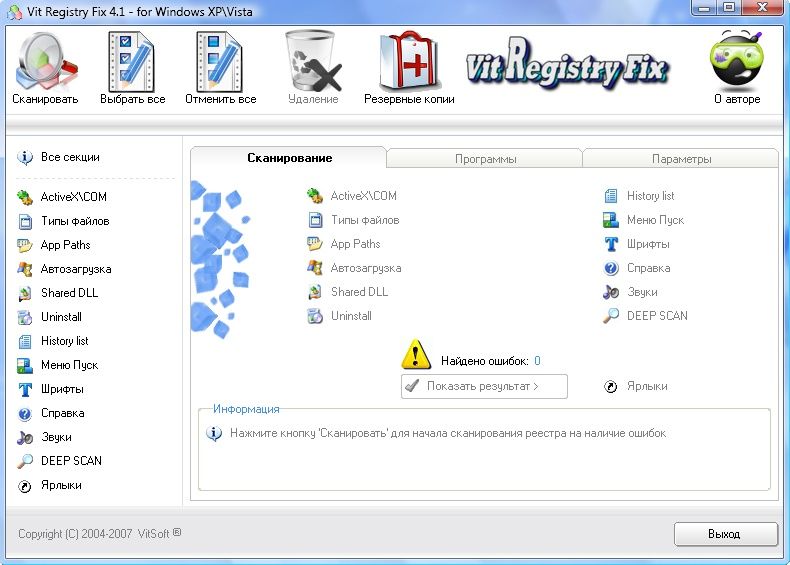
Task: Click the info icon in the Информация box
Action: [214, 433]
